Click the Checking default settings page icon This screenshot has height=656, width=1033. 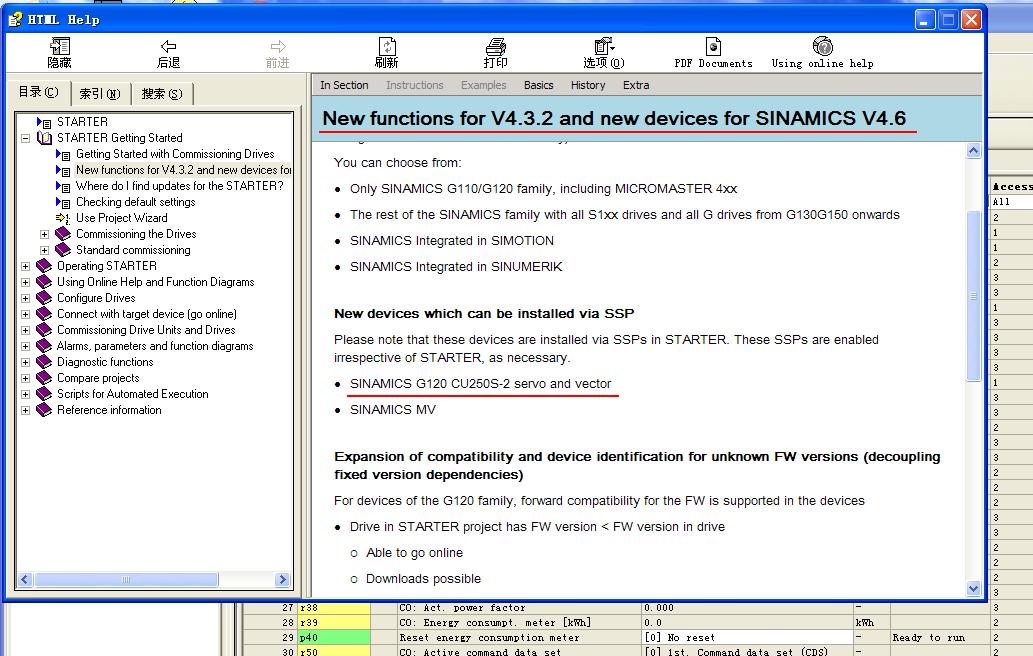[x=63, y=202]
